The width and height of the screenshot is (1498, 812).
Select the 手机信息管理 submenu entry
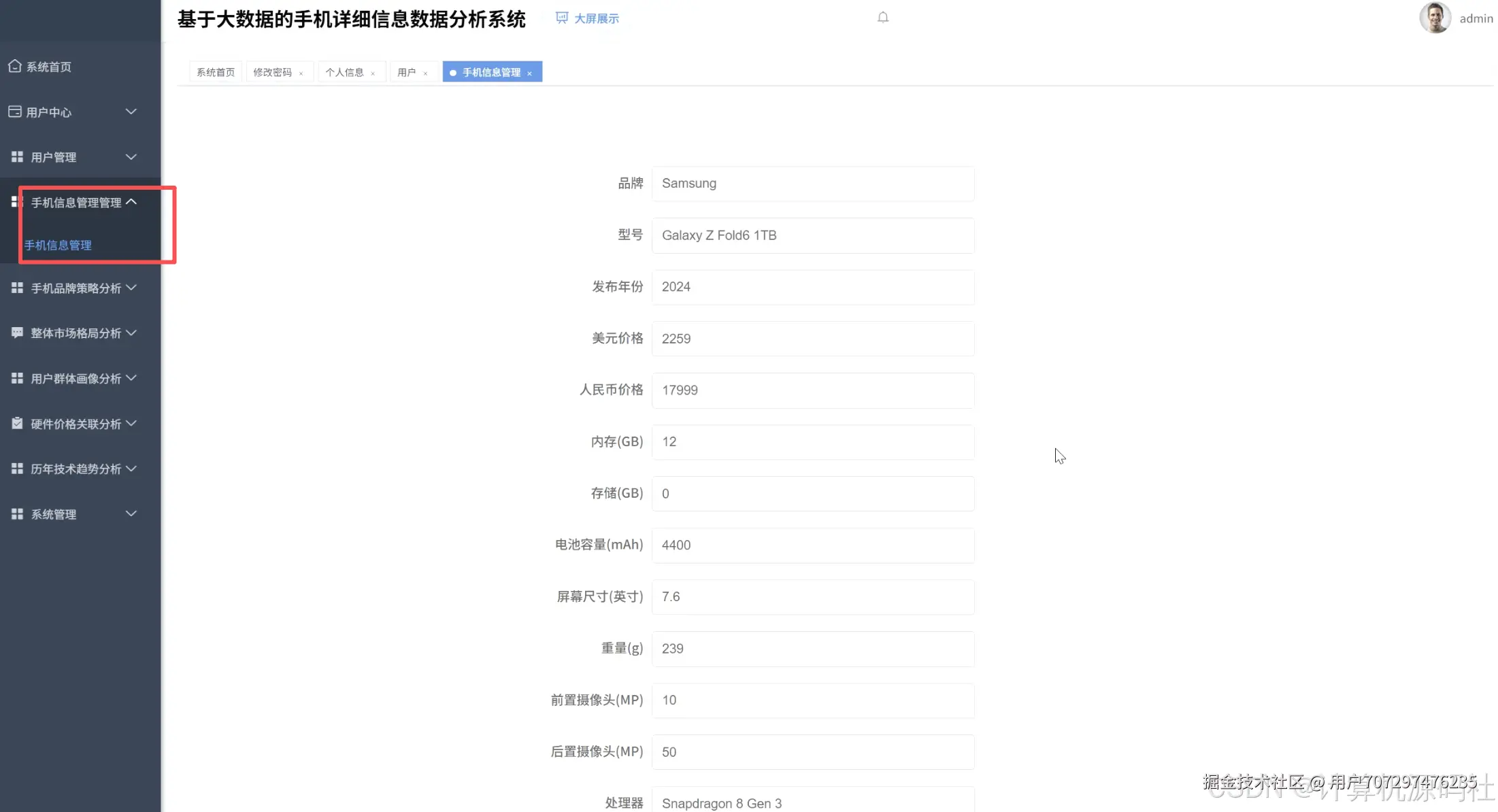tap(58, 245)
